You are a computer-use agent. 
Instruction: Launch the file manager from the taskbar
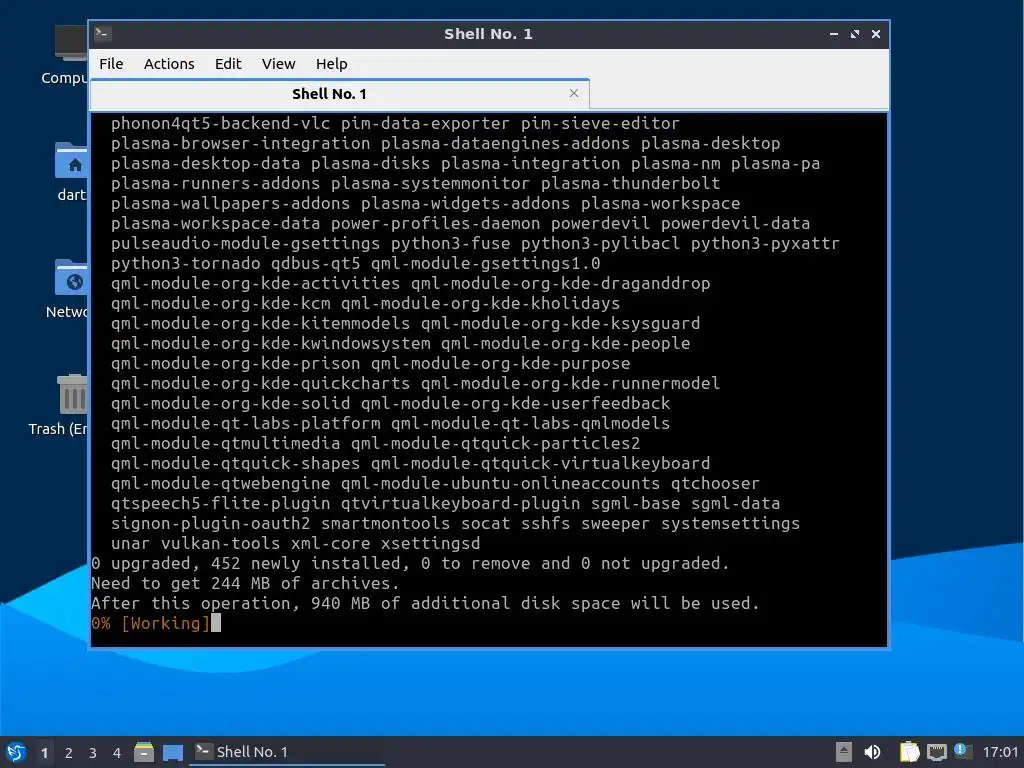click(x=144, y=752)
